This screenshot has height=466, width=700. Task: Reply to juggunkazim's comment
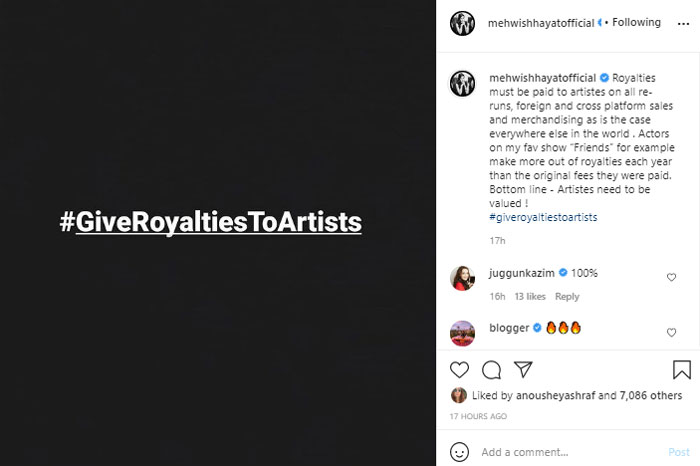pyautogui.click(x=567, y=296)
